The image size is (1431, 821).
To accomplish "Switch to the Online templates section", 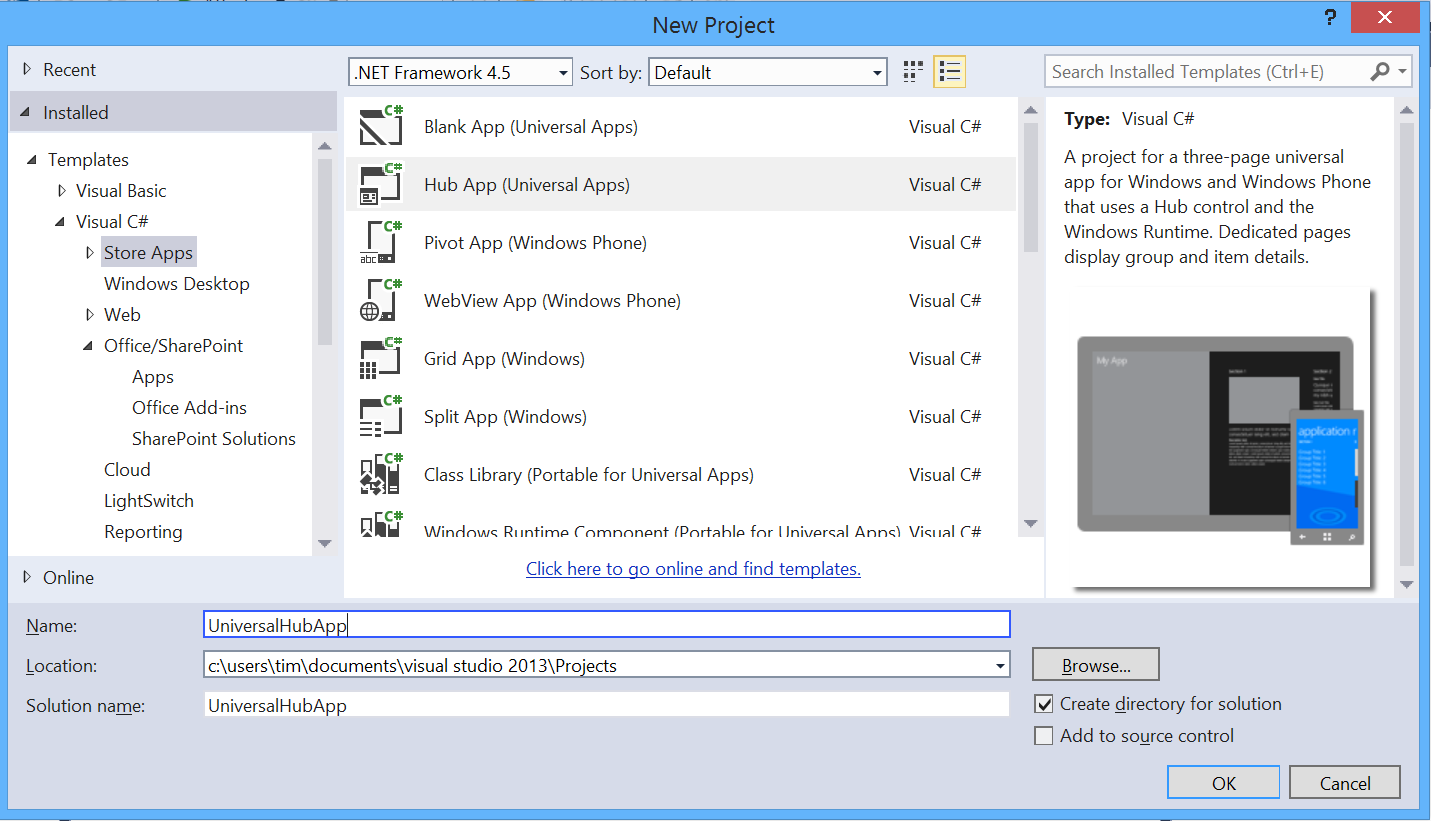I will point(68,577).
